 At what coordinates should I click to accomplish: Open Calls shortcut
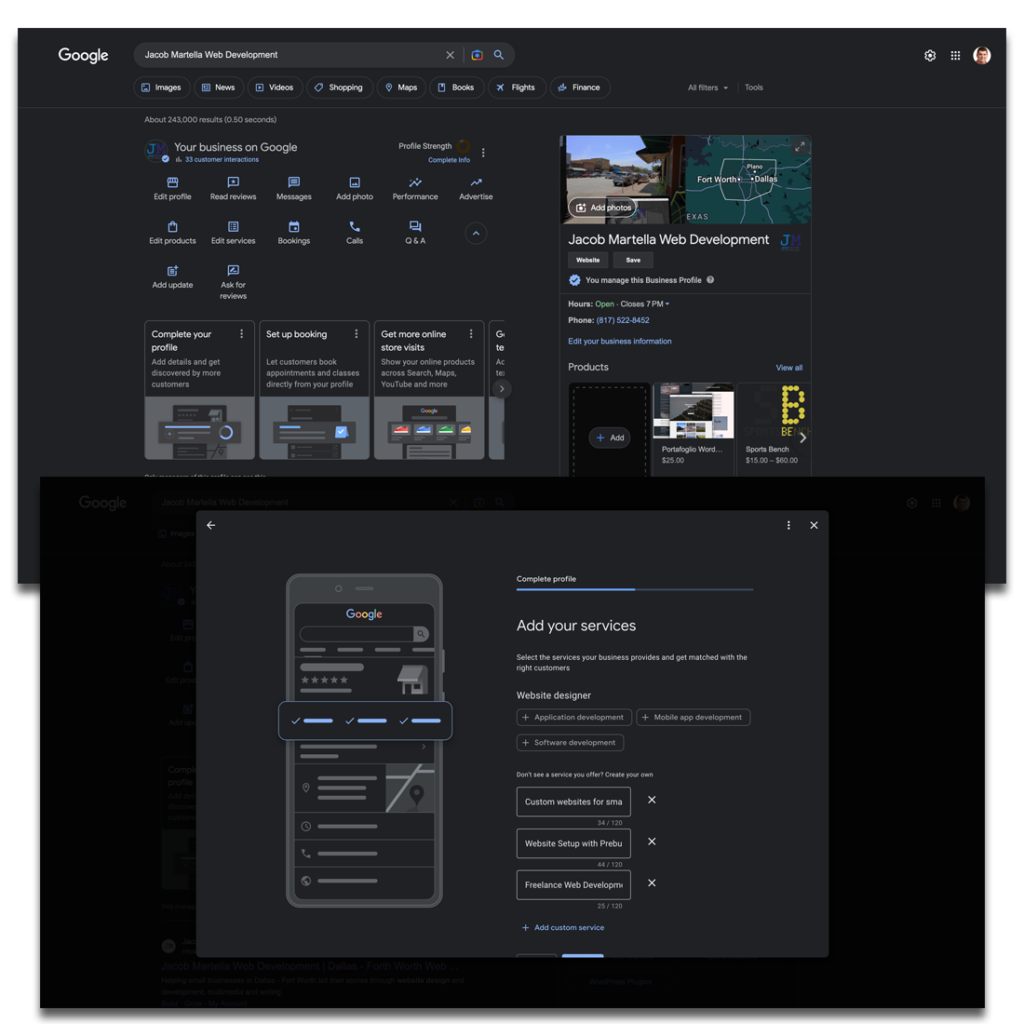355,232
